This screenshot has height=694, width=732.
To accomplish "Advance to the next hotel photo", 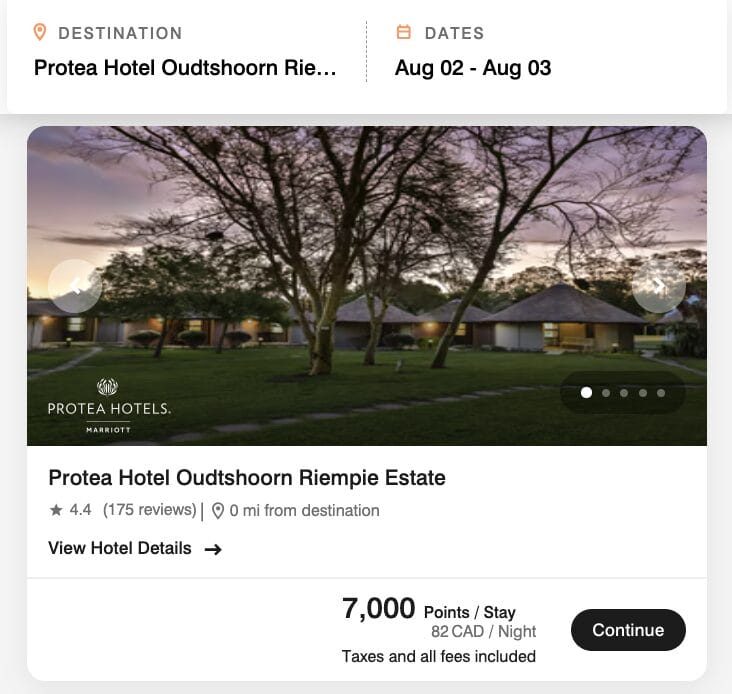I will (659, 286).
